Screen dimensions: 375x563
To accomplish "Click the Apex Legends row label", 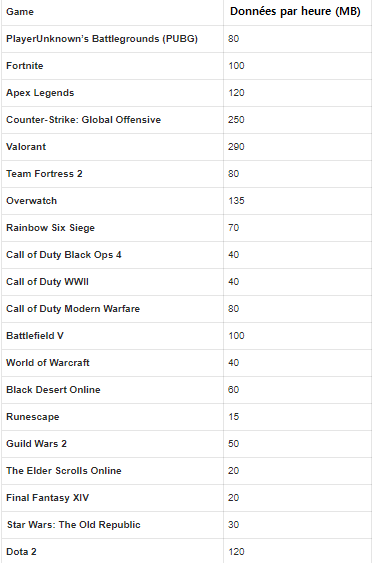I will [40, 93].
